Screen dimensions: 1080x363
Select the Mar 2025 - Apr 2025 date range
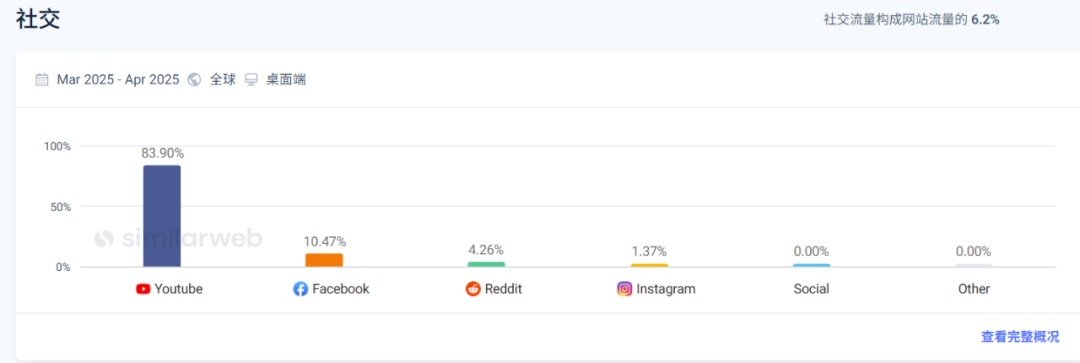[x=118, y=80]
